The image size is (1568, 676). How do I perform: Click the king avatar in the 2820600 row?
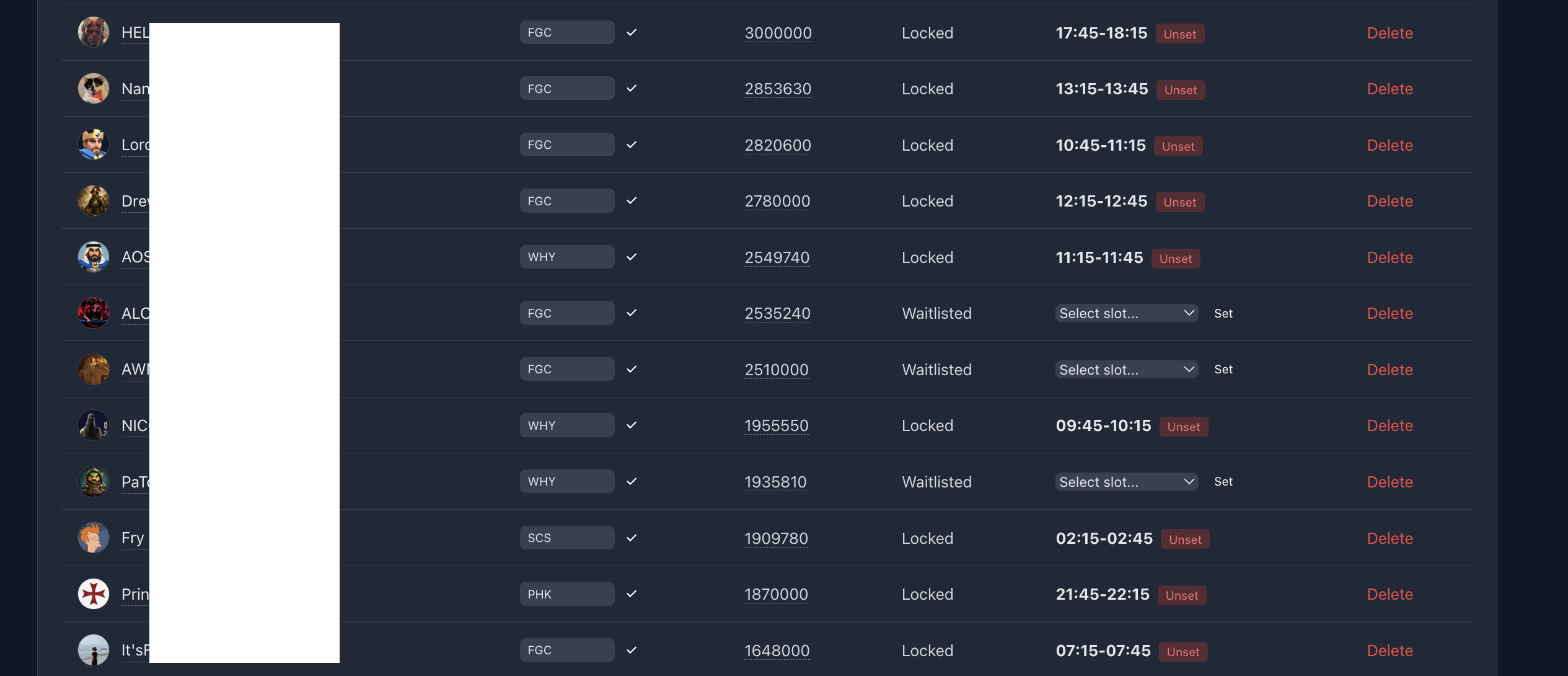coord(94,145)
